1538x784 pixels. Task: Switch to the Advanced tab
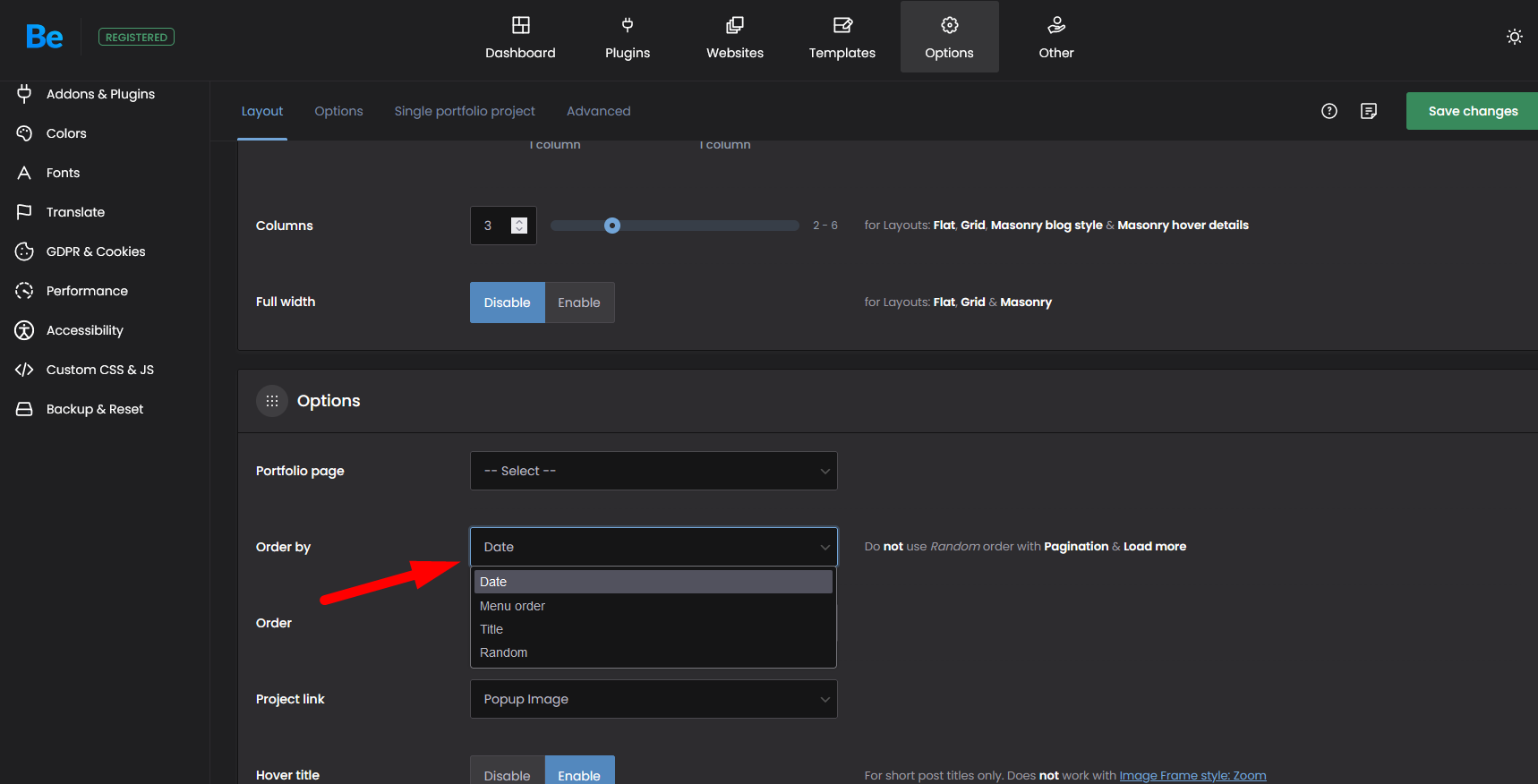point(598,111)
